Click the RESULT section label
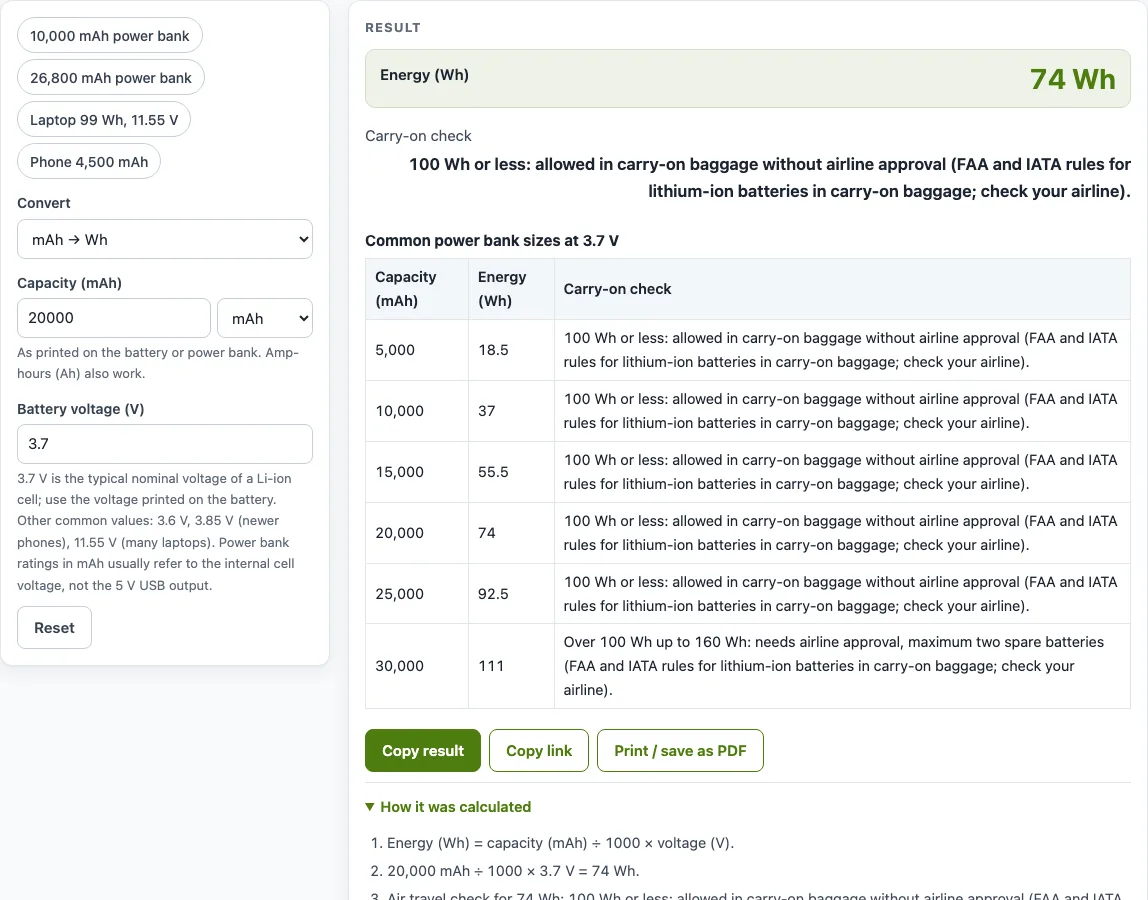Viewport: 1148px width, 900px height. (393, 28)
